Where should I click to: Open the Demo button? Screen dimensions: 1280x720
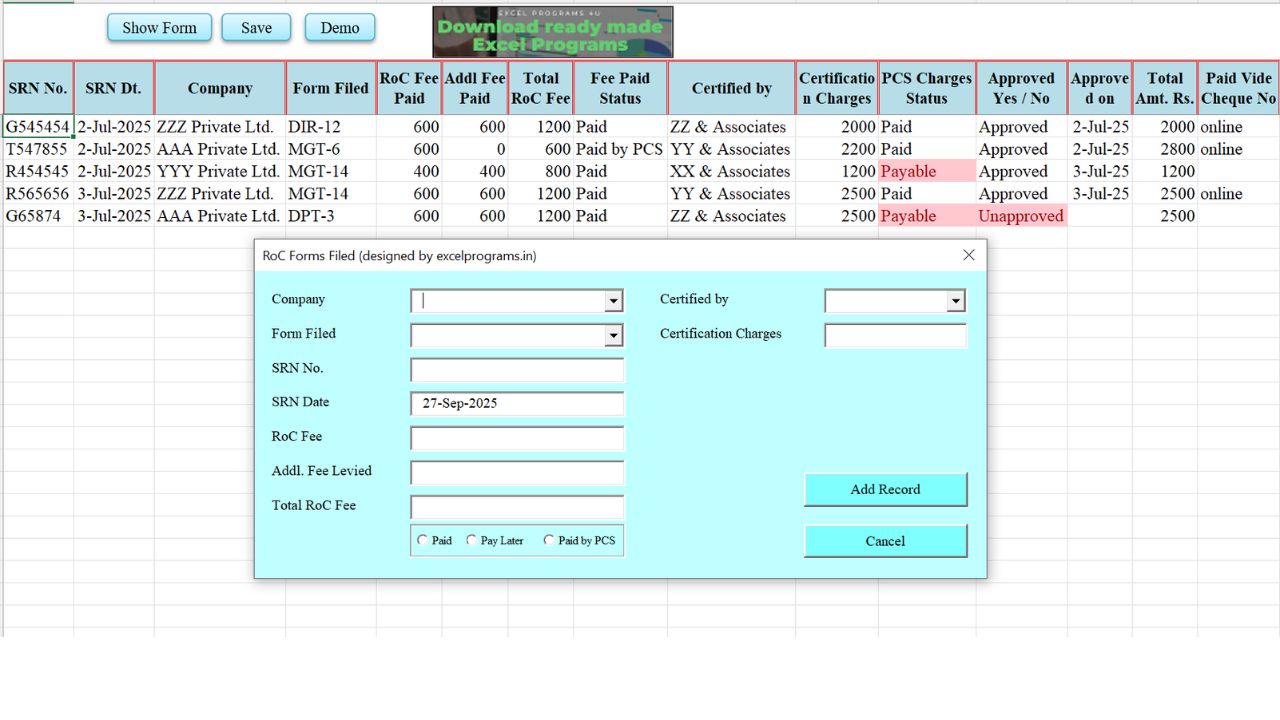(340, 28)
